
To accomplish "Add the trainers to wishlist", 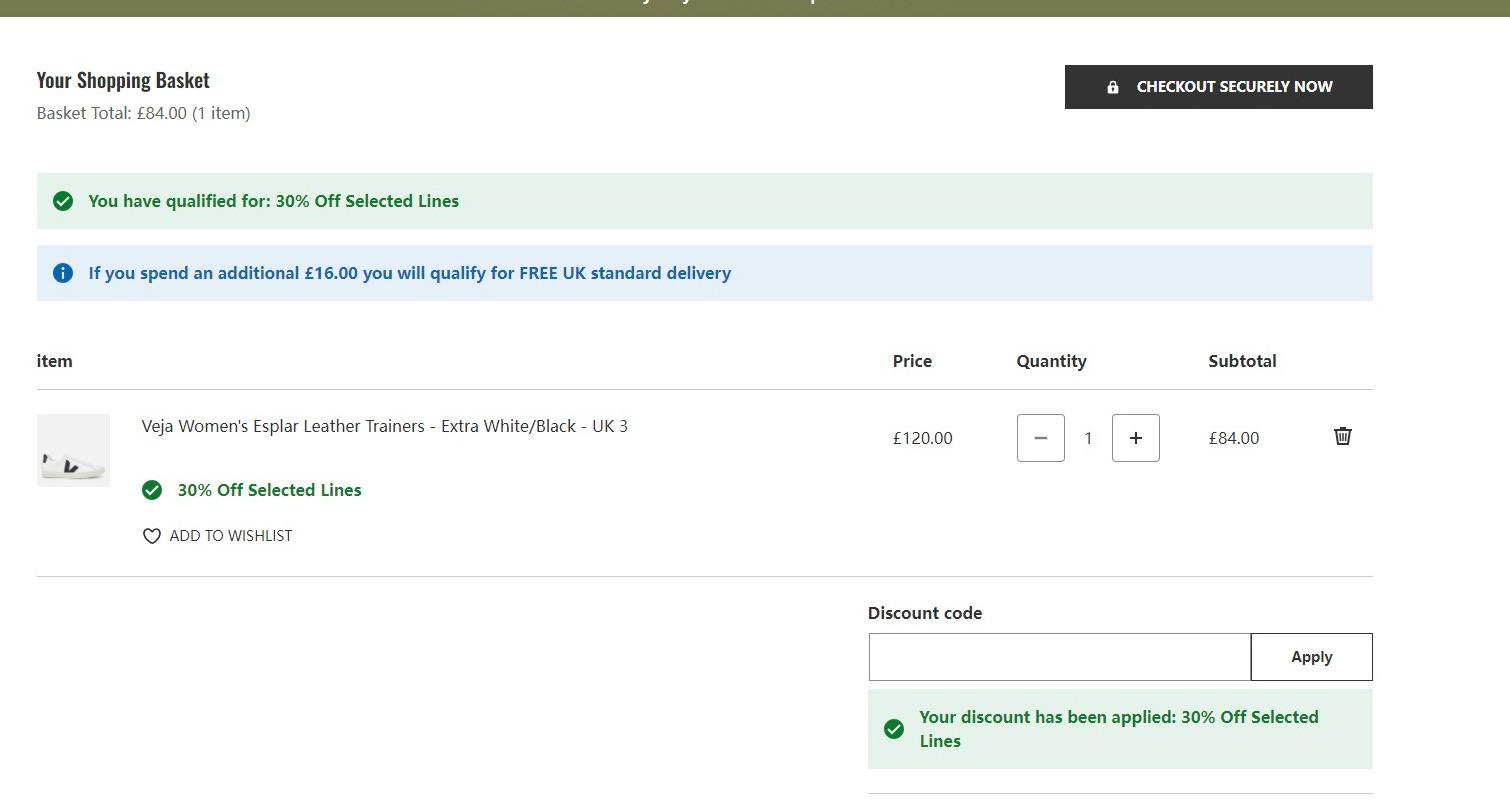I will [217, 536].
